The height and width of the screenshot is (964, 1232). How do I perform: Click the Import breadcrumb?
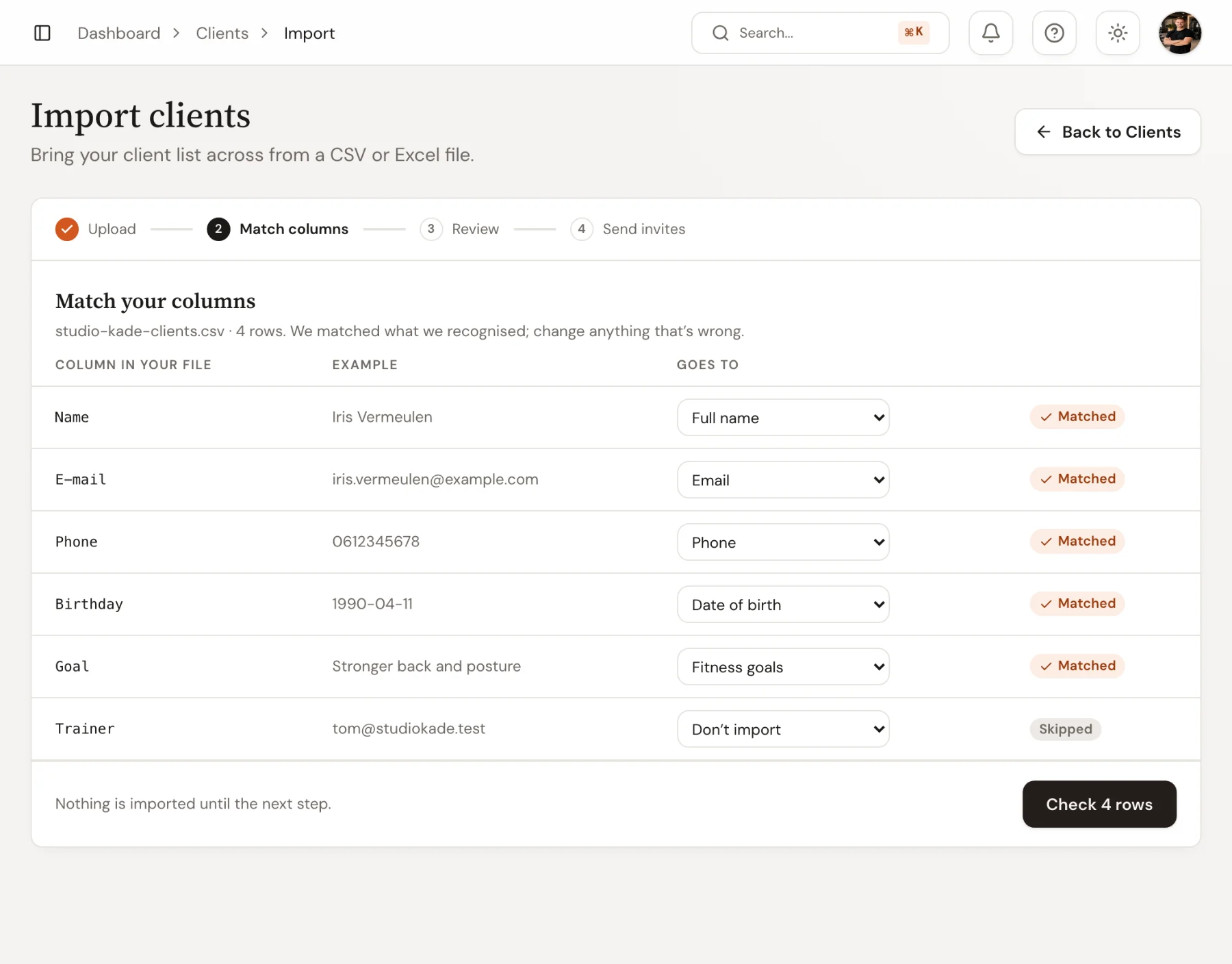309,34
